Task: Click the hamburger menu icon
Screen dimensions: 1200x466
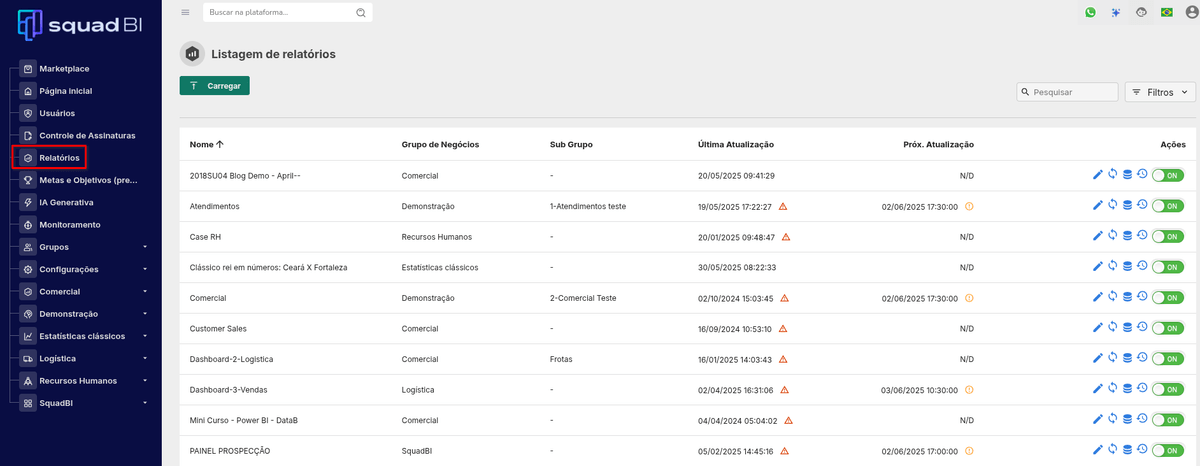Action: [x=185, y=12]
